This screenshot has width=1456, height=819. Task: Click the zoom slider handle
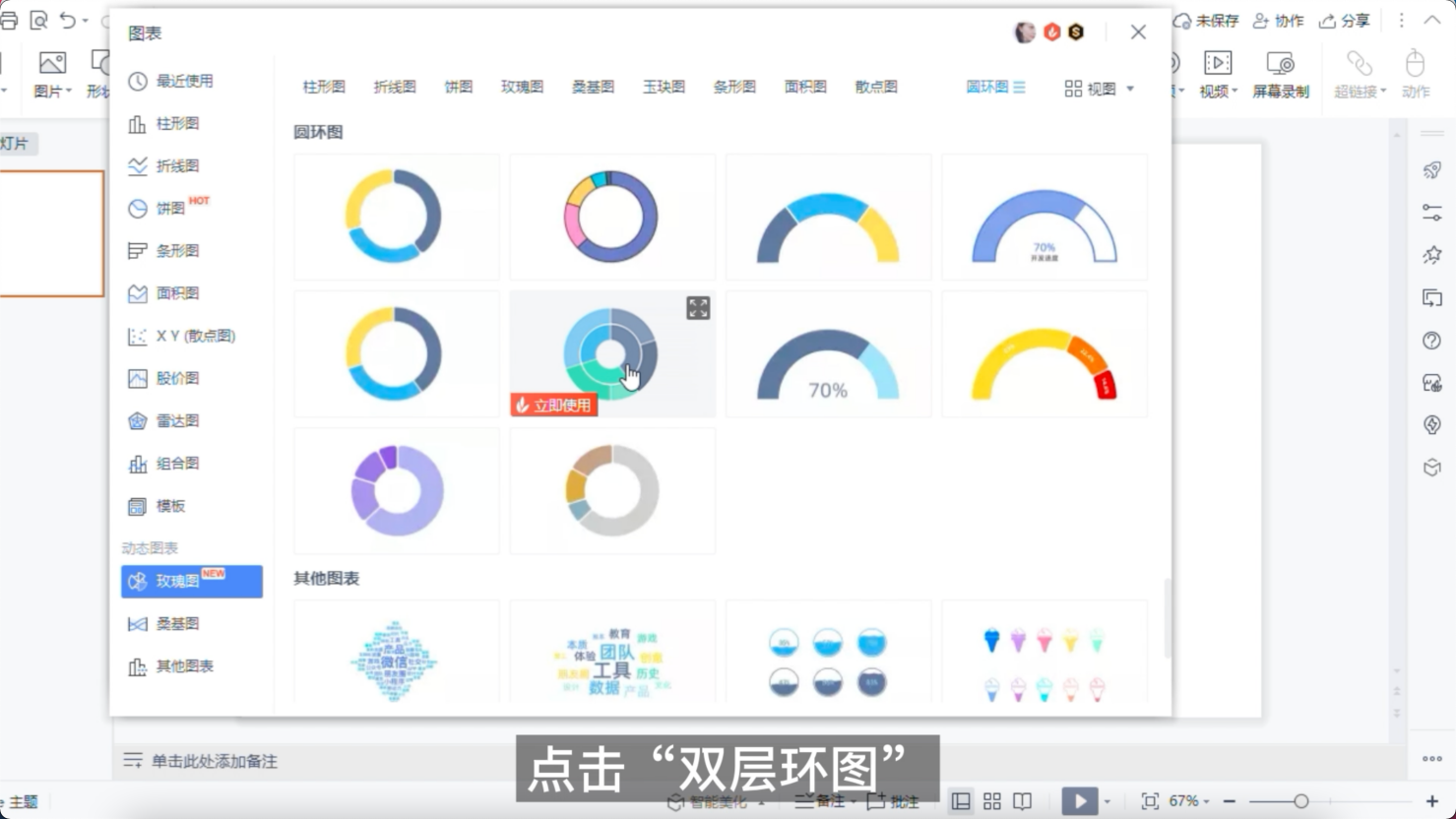pyautogui.click(x=1301, y=801)
